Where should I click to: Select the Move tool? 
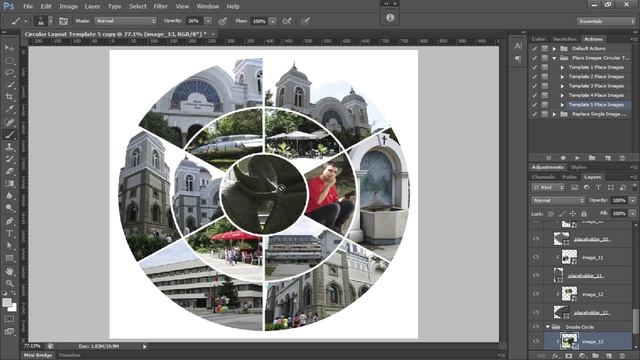coord(9,48)
